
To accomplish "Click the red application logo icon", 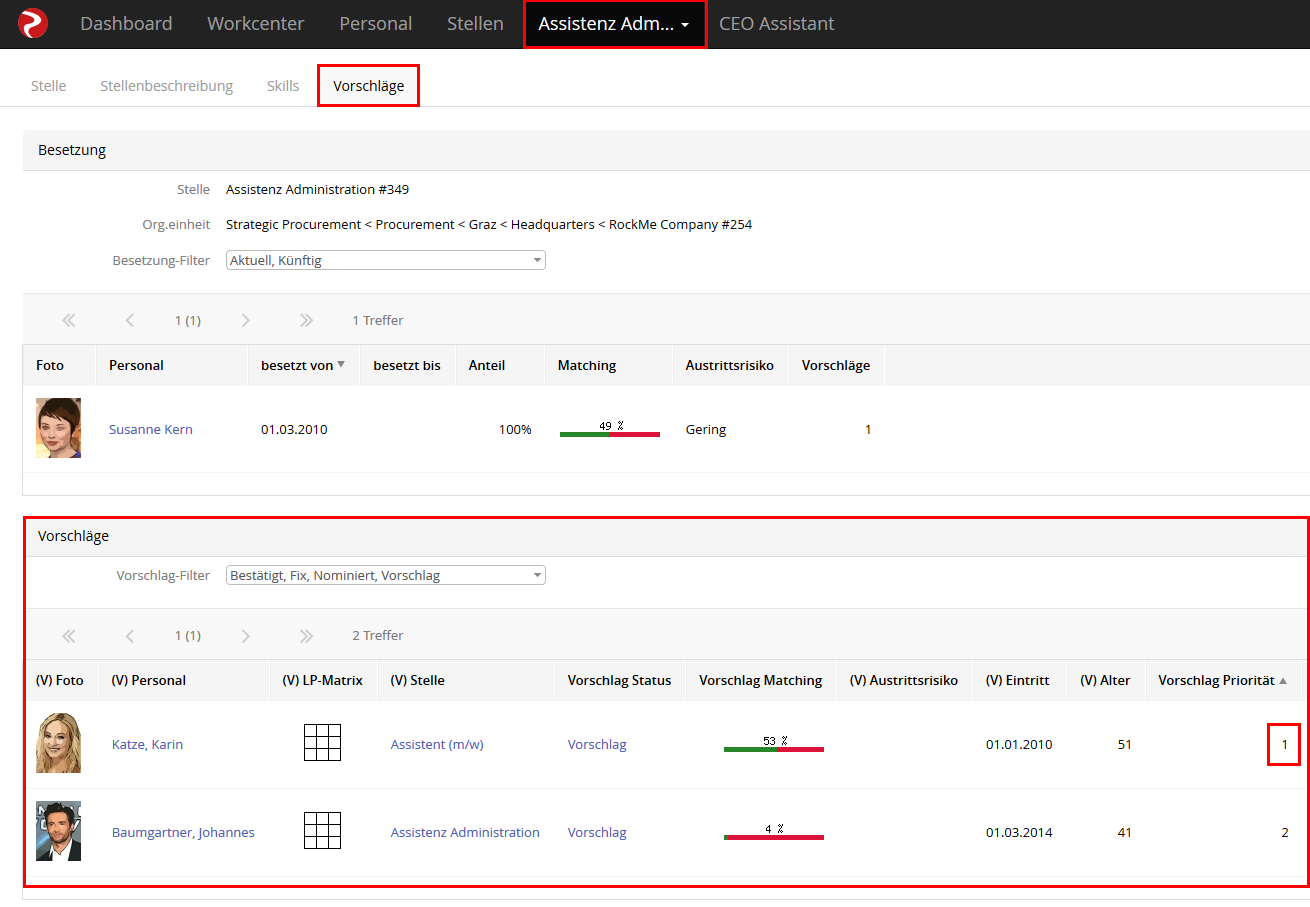I will click(x=33, y=23).
